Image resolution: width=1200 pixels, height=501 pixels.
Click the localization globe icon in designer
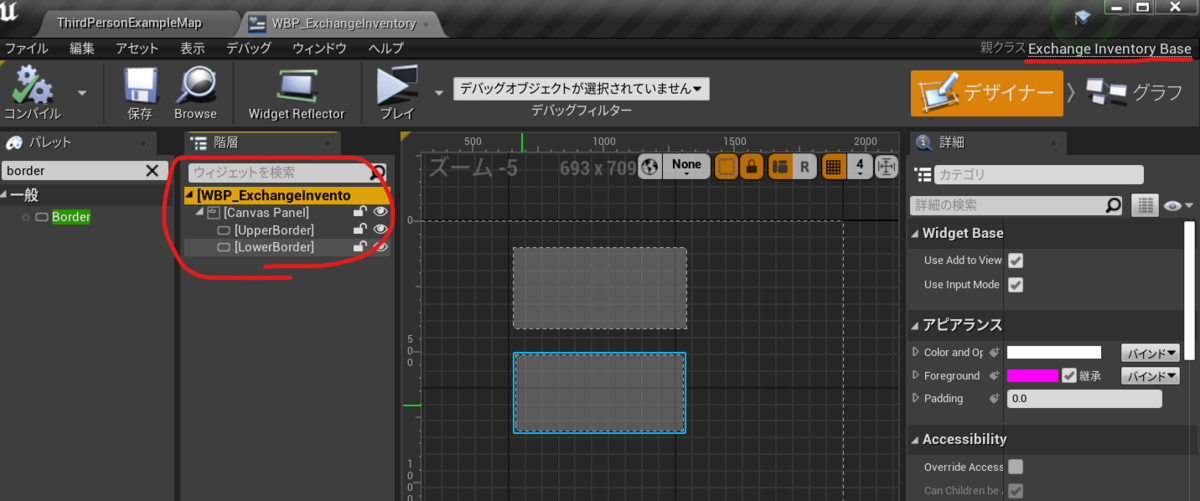coord(650,166)
